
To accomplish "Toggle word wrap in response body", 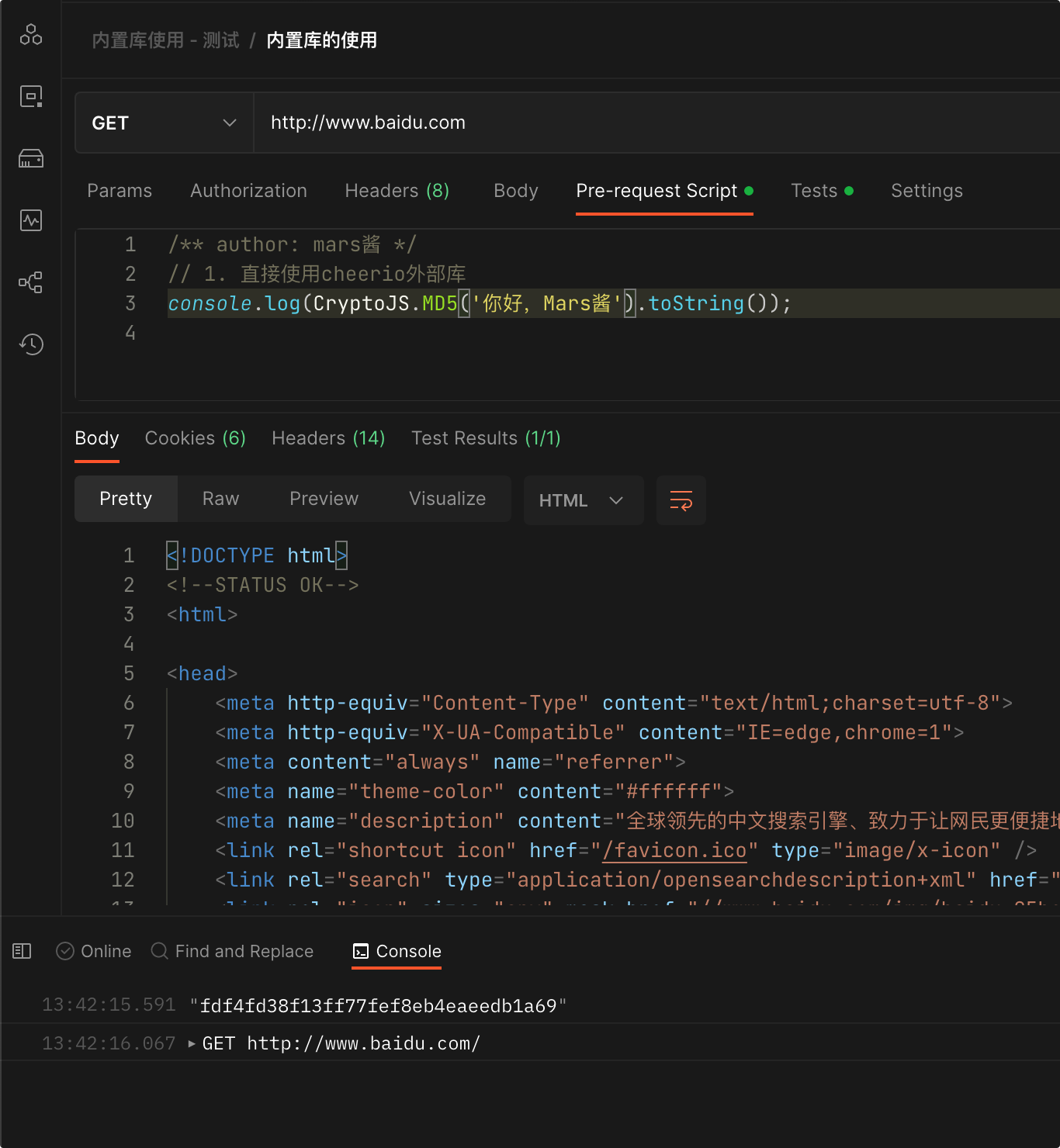I will point(681,500).
